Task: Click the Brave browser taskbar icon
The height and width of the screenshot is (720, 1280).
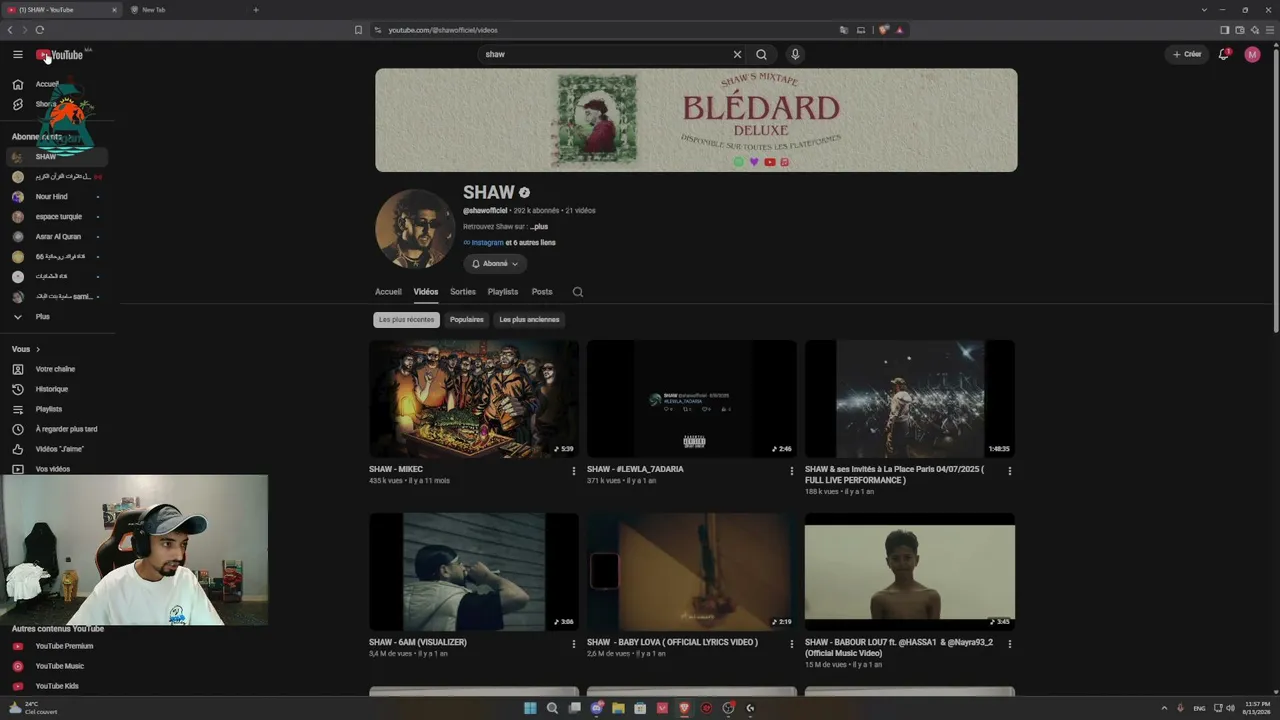Action: point(684,708)
